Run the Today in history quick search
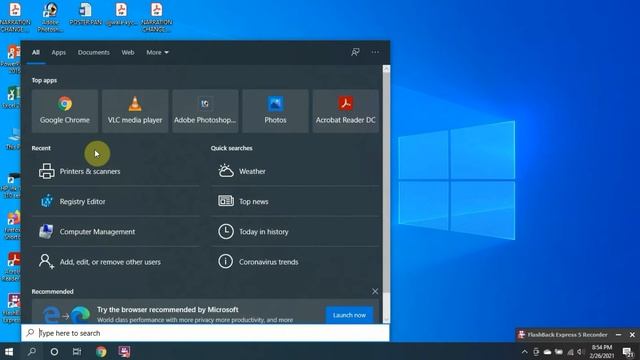 click(x=295, y=232)
